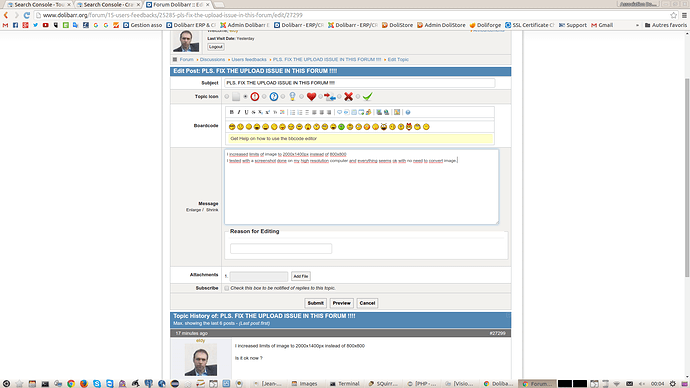Select the red heart topic icon radio
The height and width of the screenshot is (388, 690).
tap(302, 97)
